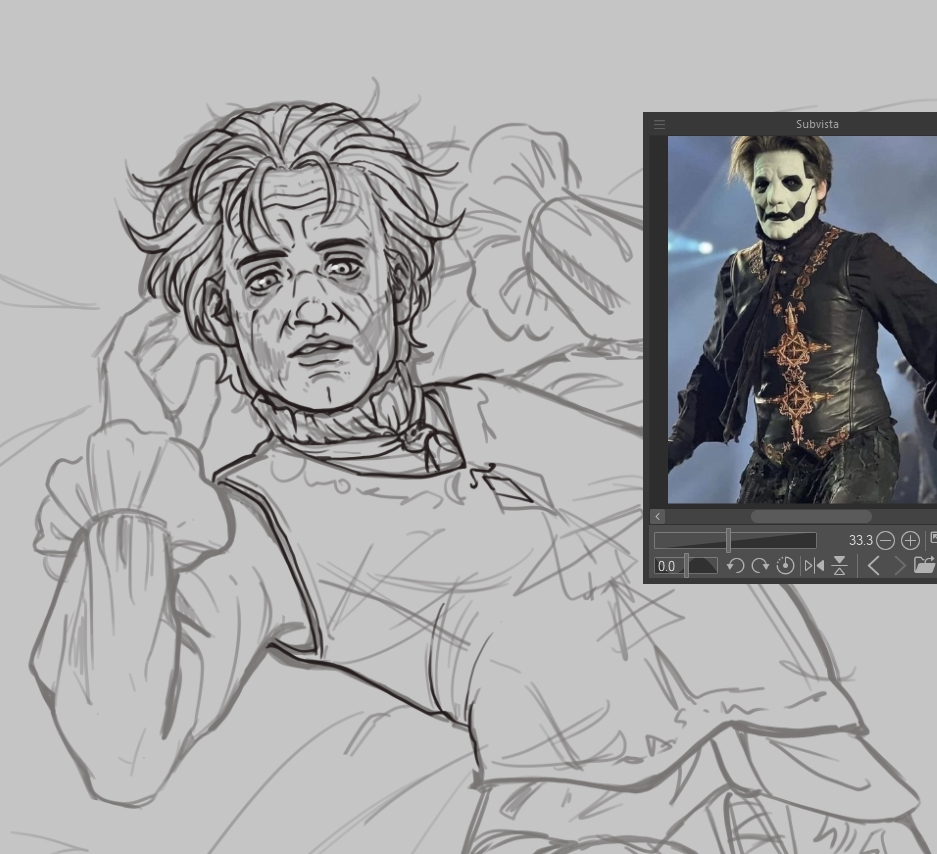Toggle vertical flip of reference image
The height and width of the screenshot is (854, 937).
tap(840, 566)
